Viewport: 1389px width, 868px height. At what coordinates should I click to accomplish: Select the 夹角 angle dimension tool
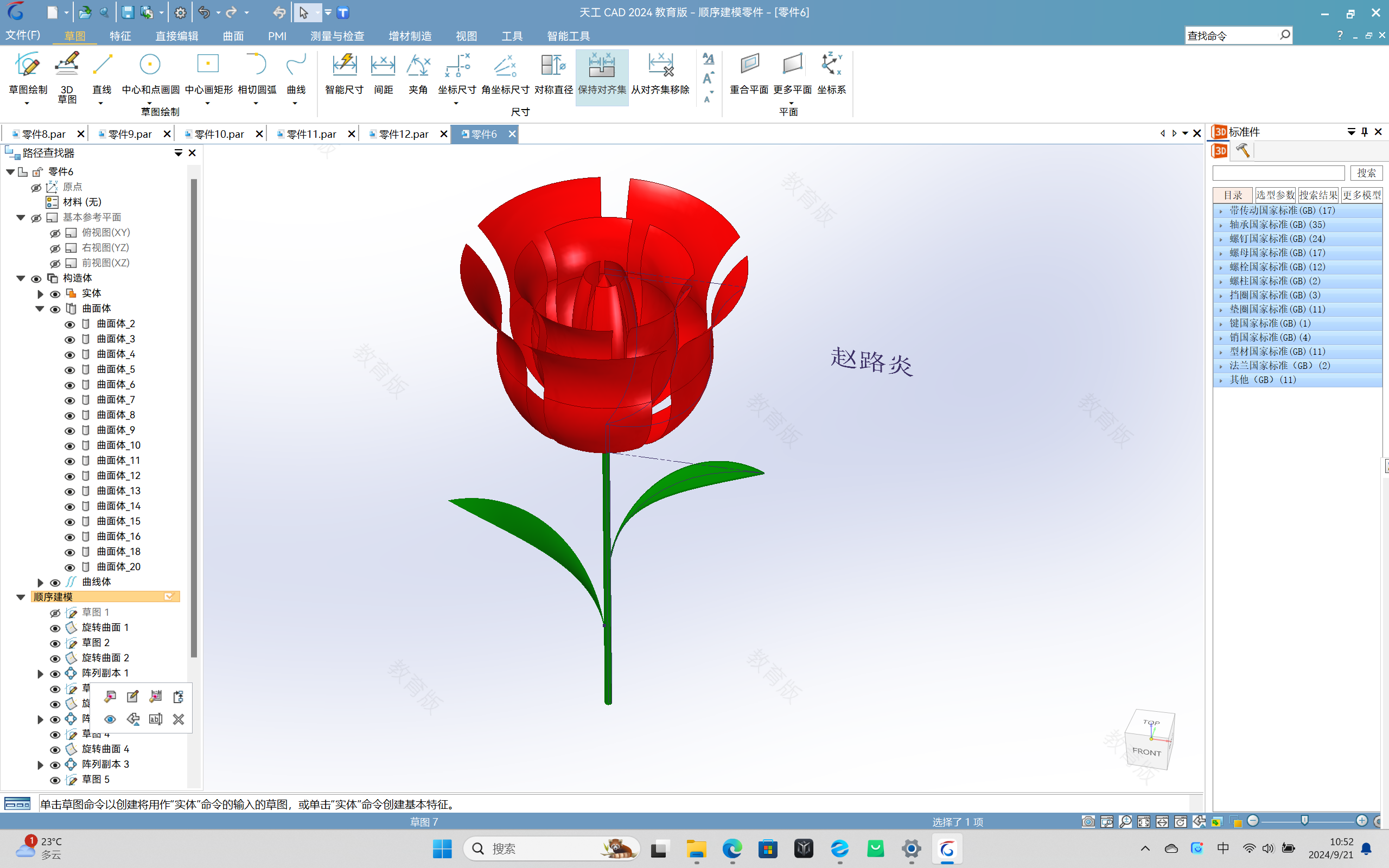(418, 73)
